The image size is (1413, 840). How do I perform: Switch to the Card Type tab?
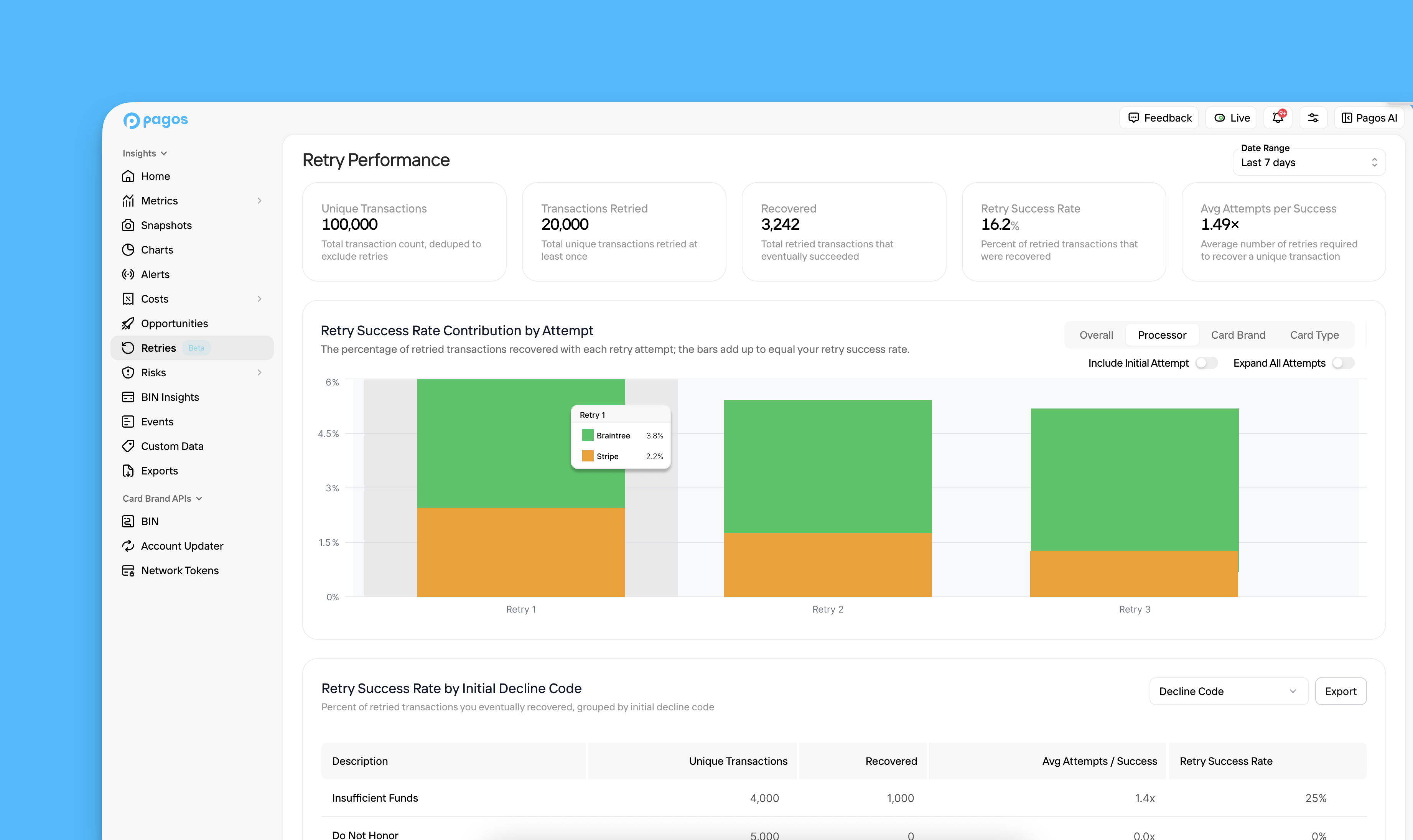(1314, 335)
